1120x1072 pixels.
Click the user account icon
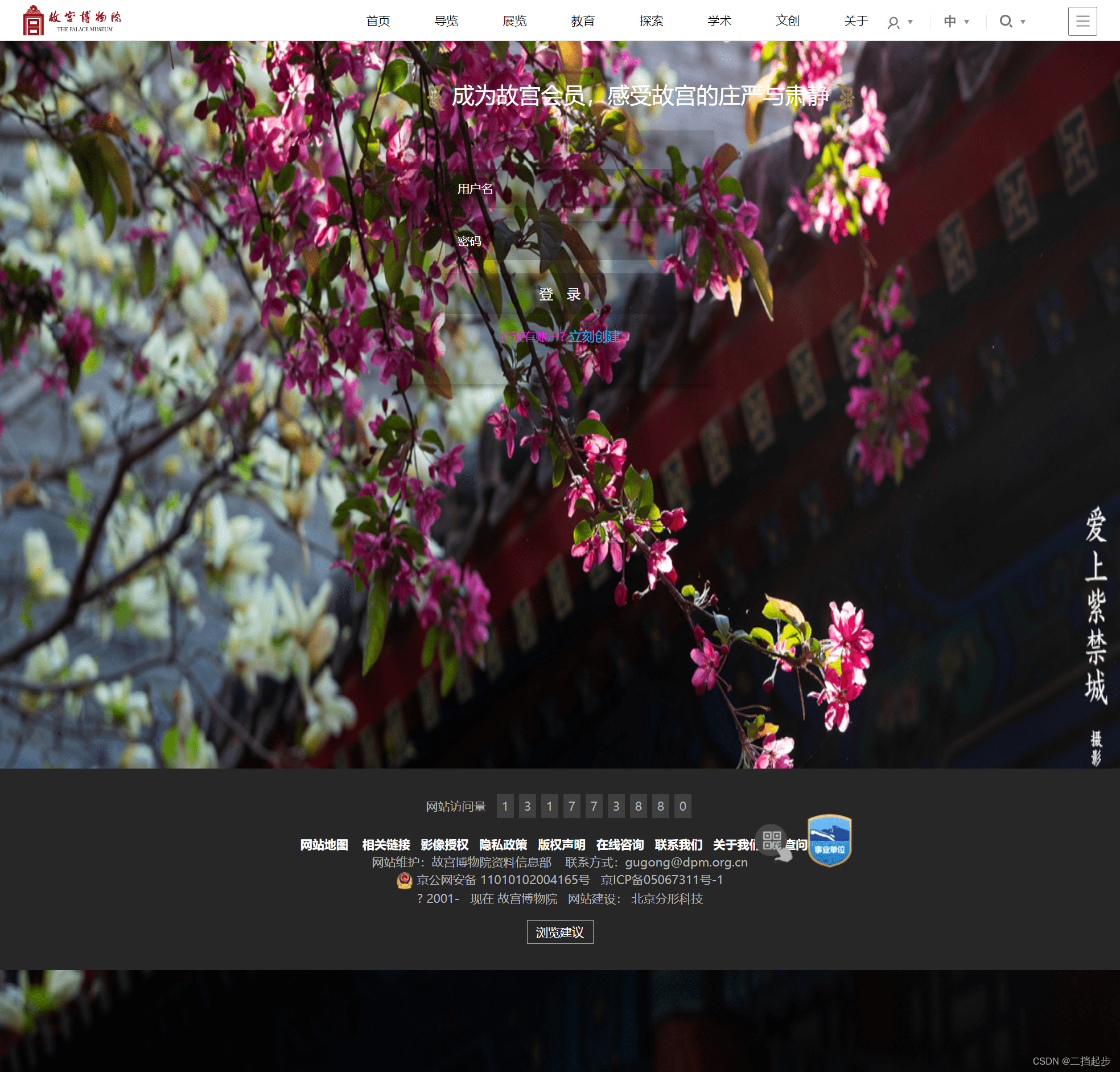click(x=893, y=22)
